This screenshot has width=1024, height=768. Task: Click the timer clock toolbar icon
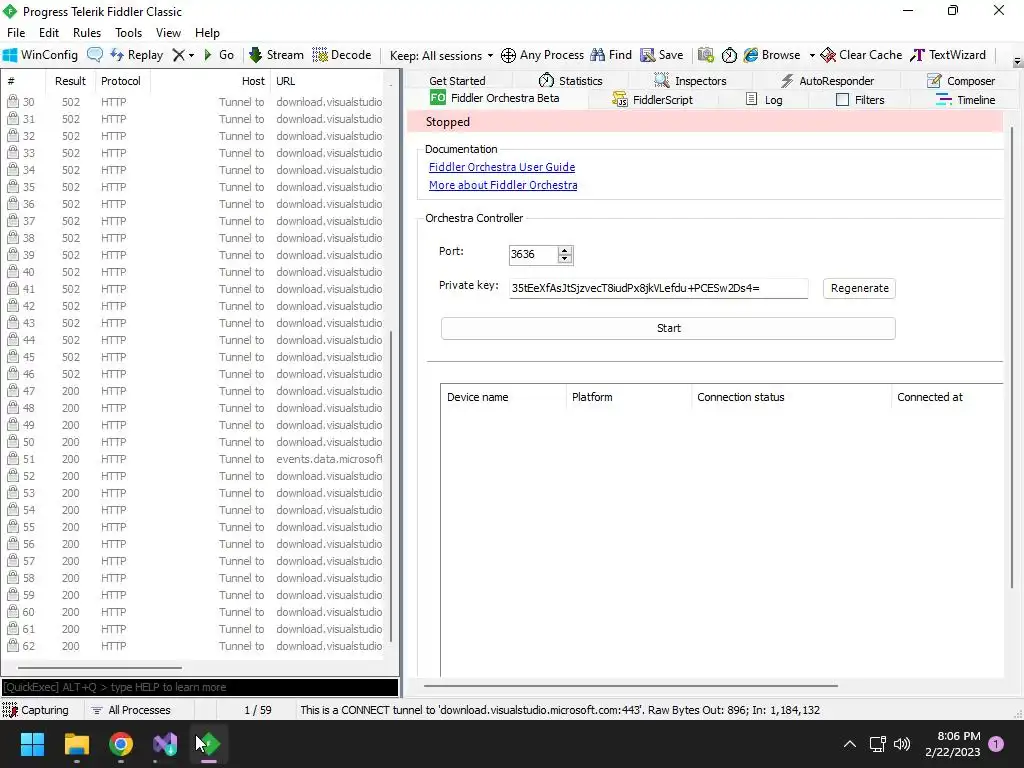tap(729, 55)
